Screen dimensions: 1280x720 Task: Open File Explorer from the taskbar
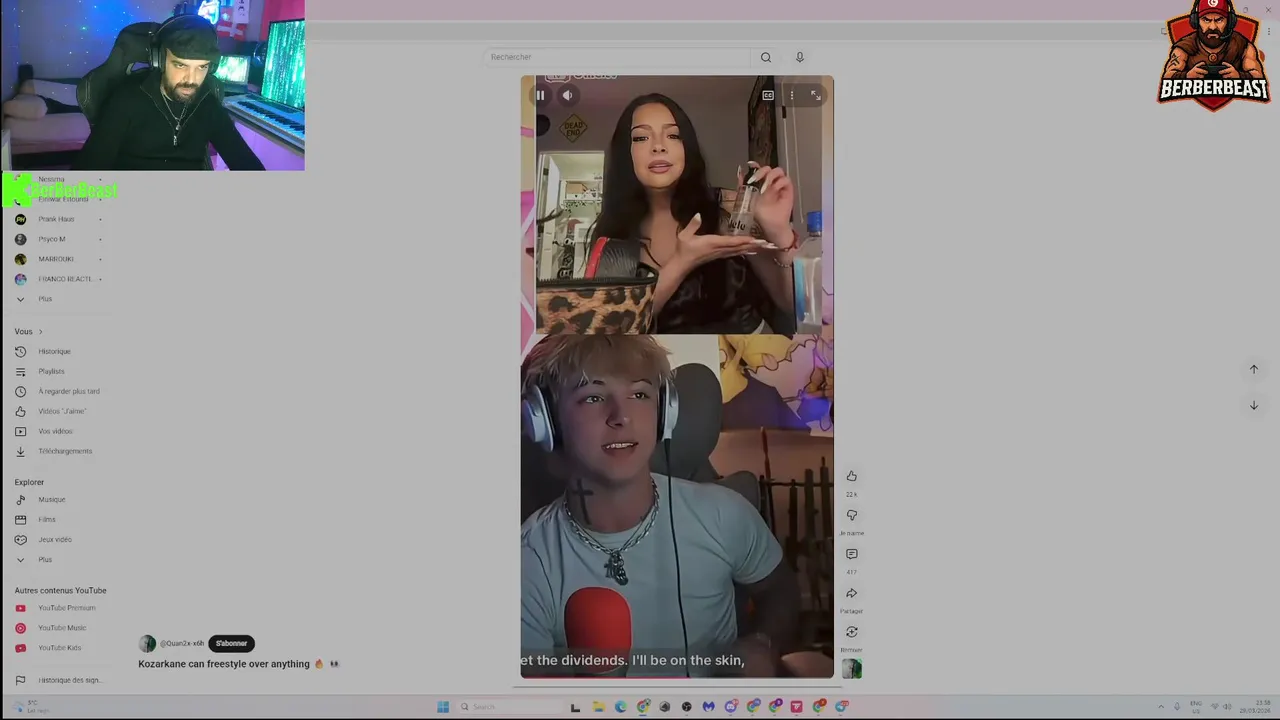click(x=598, y=707)
